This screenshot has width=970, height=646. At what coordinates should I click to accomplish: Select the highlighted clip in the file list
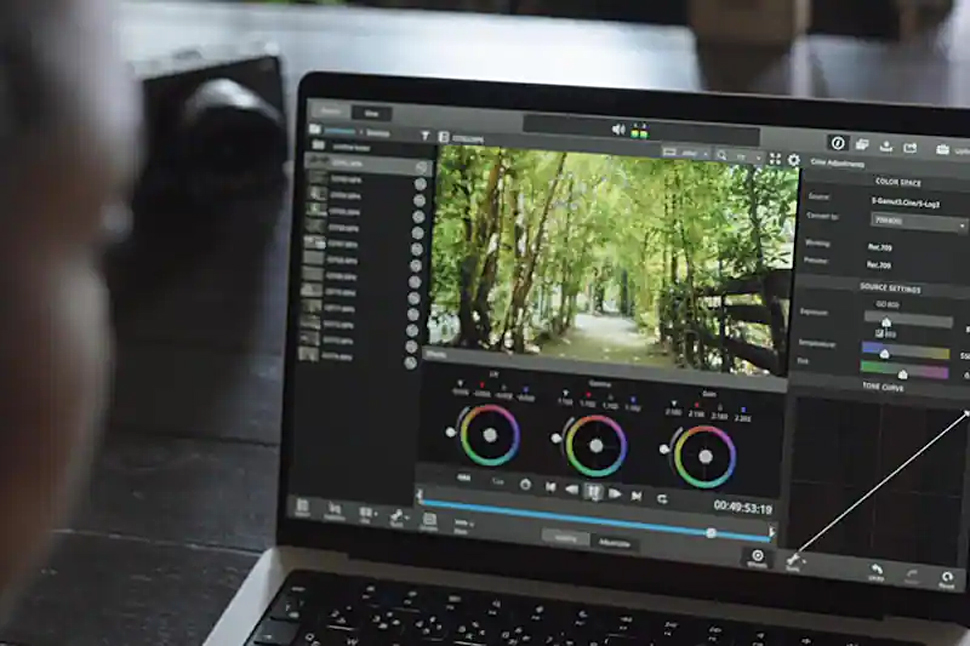pyautogui.click(x=369, y=164)
